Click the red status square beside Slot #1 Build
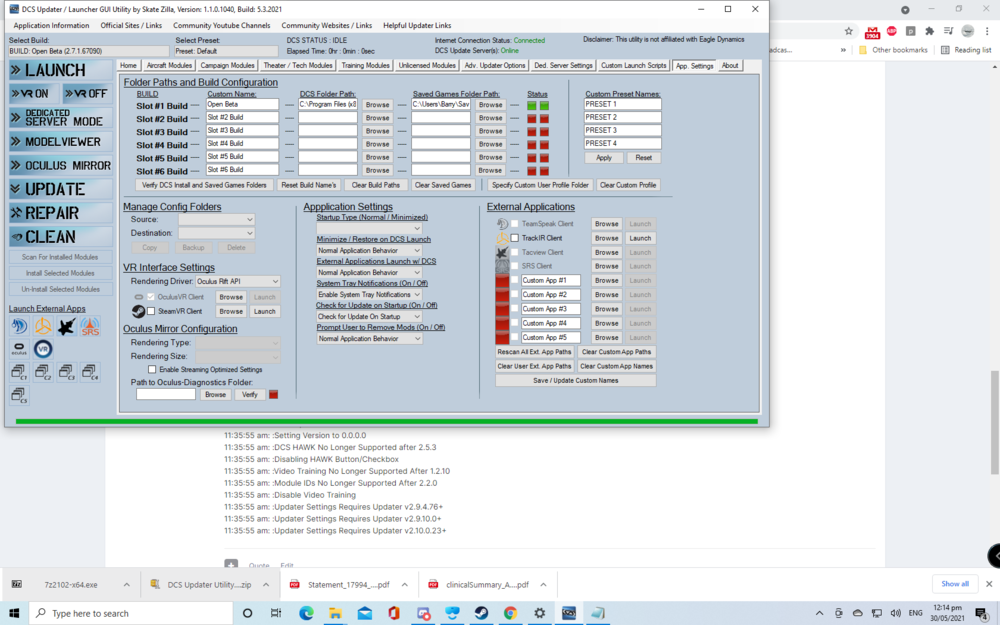This screenshot has width=1000, height=625. [530, 104]
